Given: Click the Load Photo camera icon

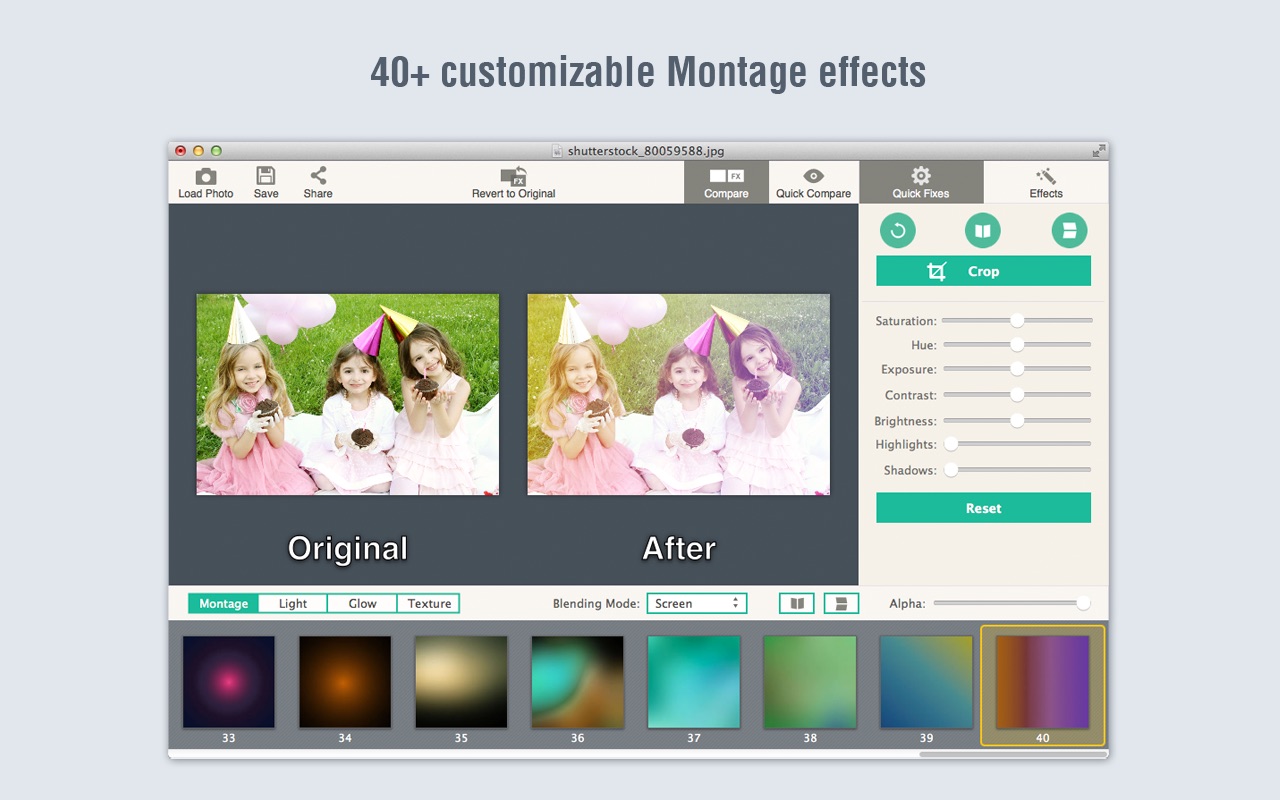Looking at the screenshot, I should coord(206,176).
